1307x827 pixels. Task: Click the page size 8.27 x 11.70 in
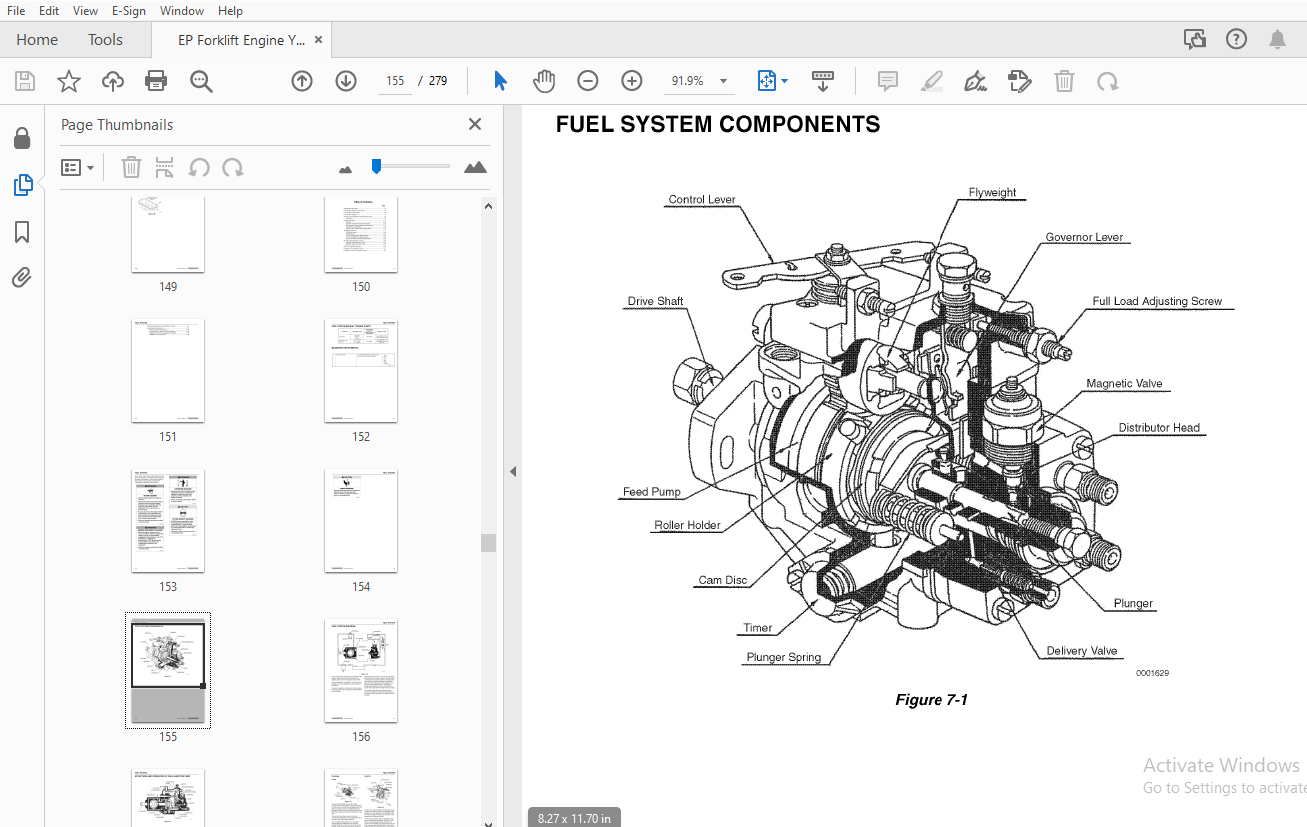click(574, 817)
